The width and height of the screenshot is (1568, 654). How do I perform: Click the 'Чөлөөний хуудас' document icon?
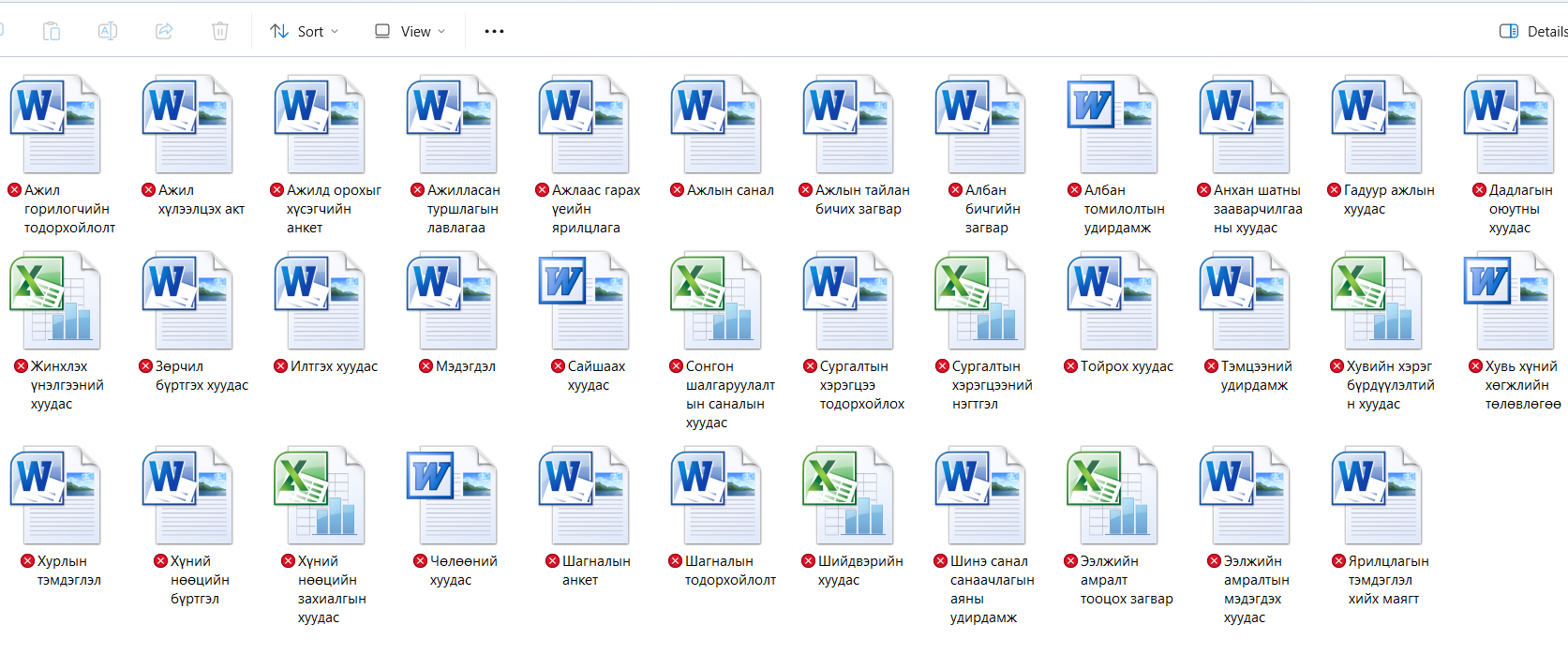(x=451, y=496)
